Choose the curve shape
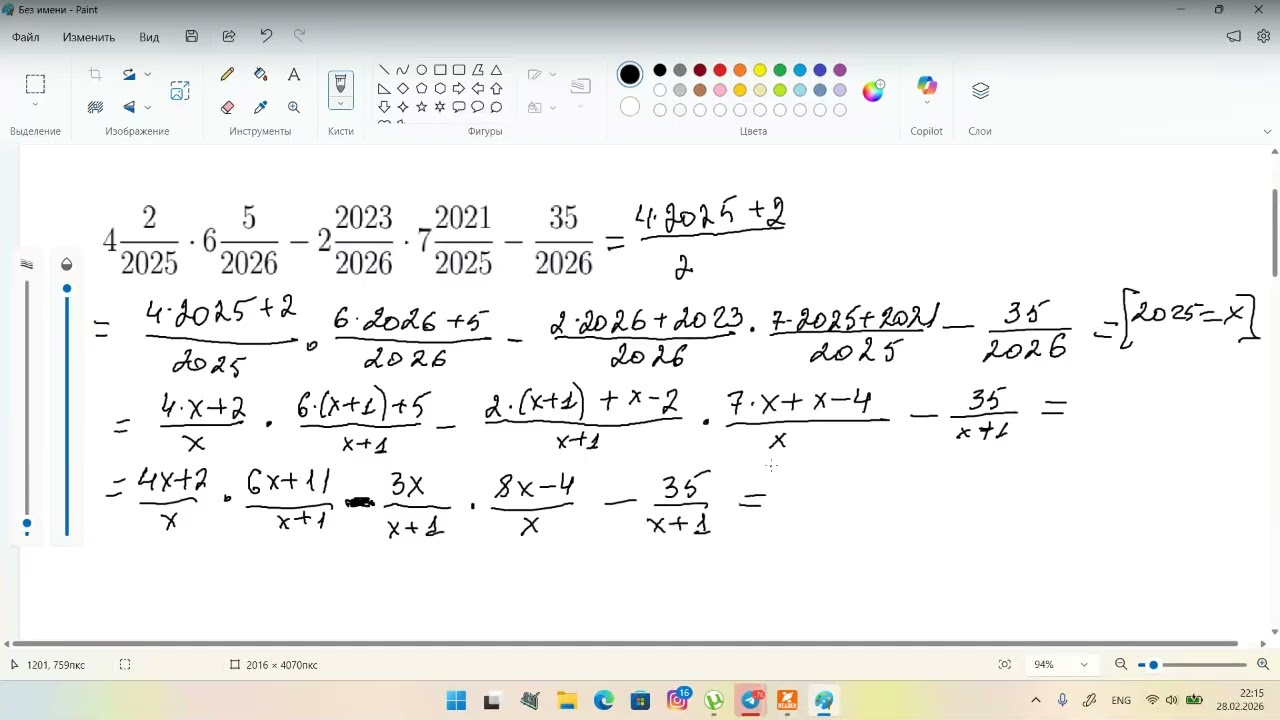 [402, 70]
